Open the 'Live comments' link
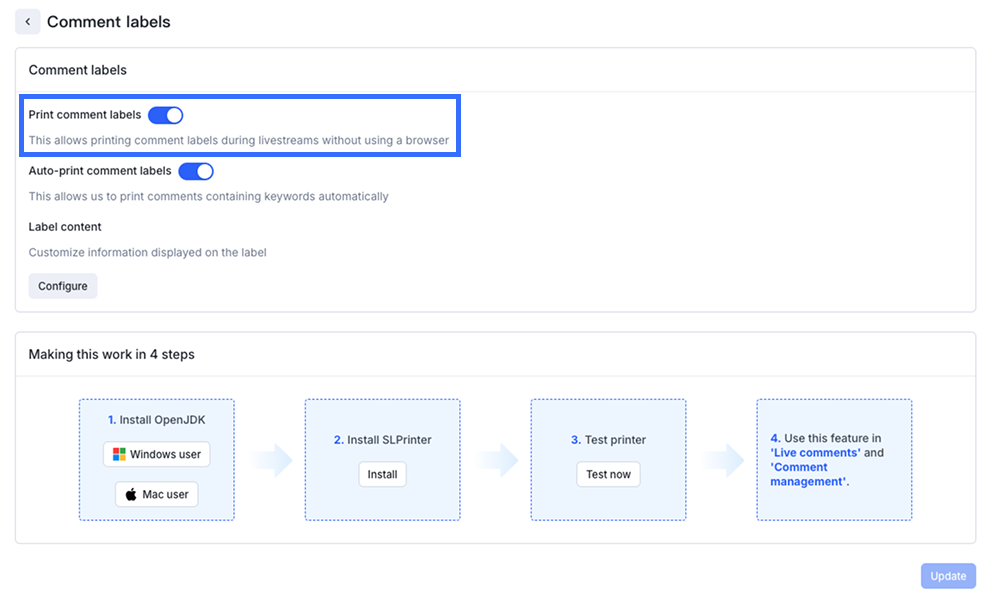Screen dimensions: 1000x616 (816, 453)
